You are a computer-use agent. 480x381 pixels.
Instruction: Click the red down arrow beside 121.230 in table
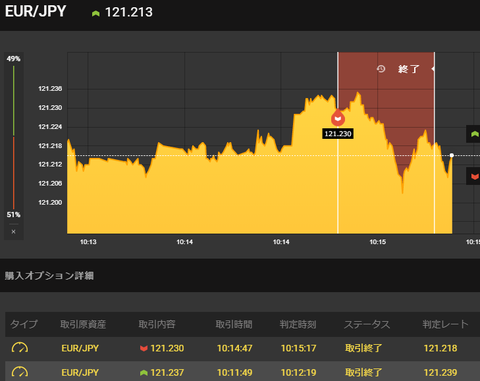[x=144, y=349]
